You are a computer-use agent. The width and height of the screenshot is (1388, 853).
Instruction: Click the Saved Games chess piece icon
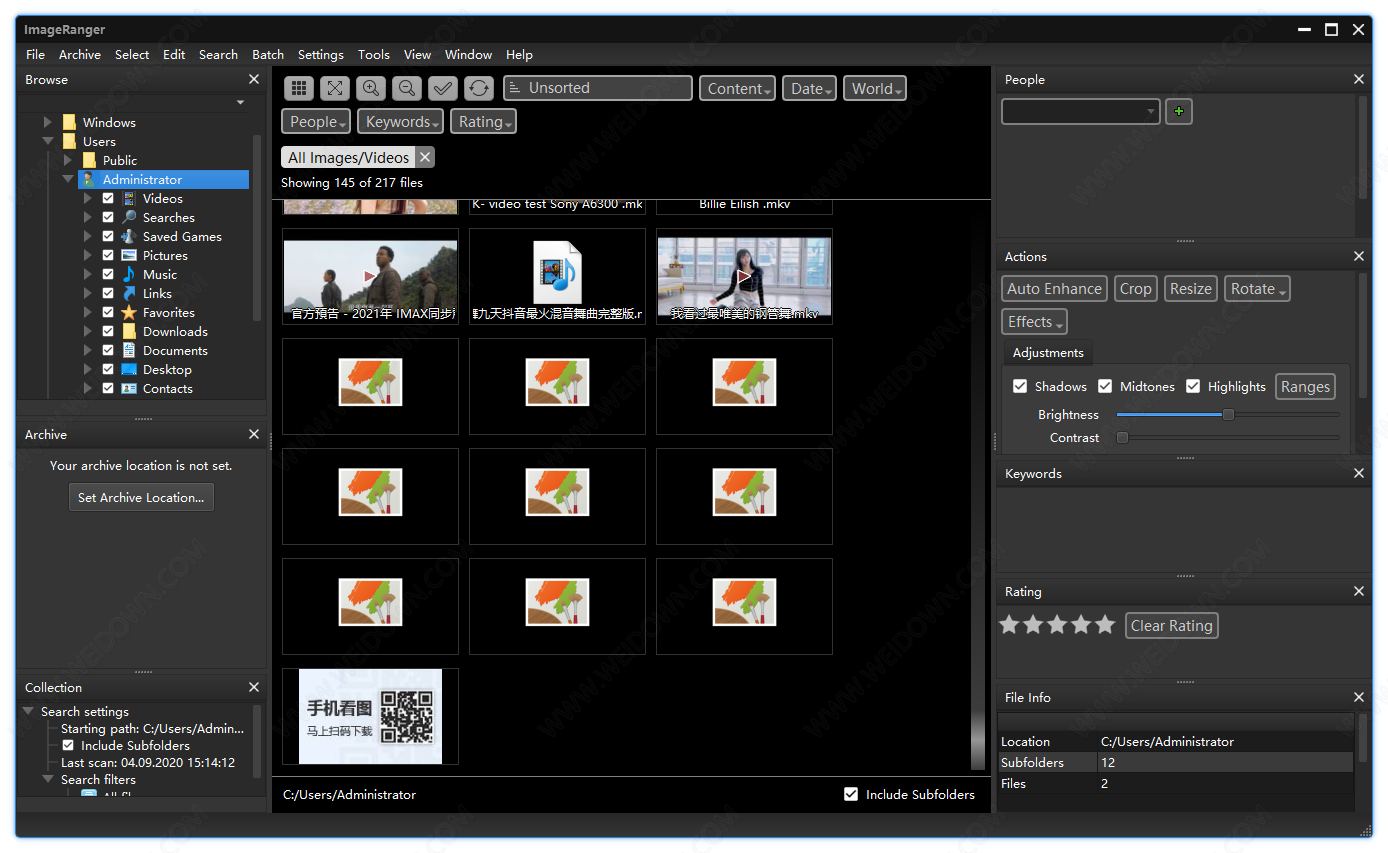point(129,236)
